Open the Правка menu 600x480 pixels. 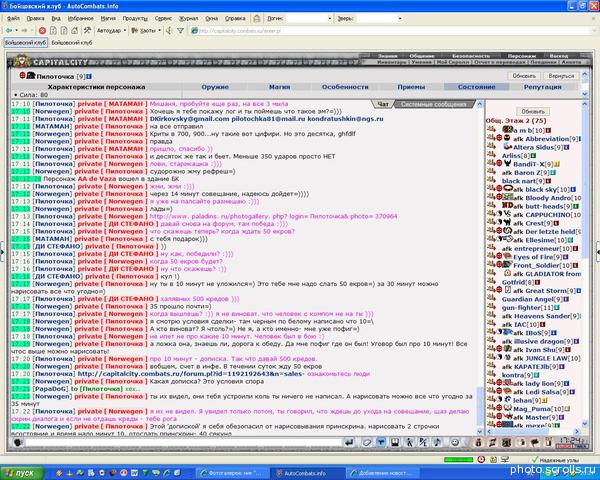[x=35, y=18]
